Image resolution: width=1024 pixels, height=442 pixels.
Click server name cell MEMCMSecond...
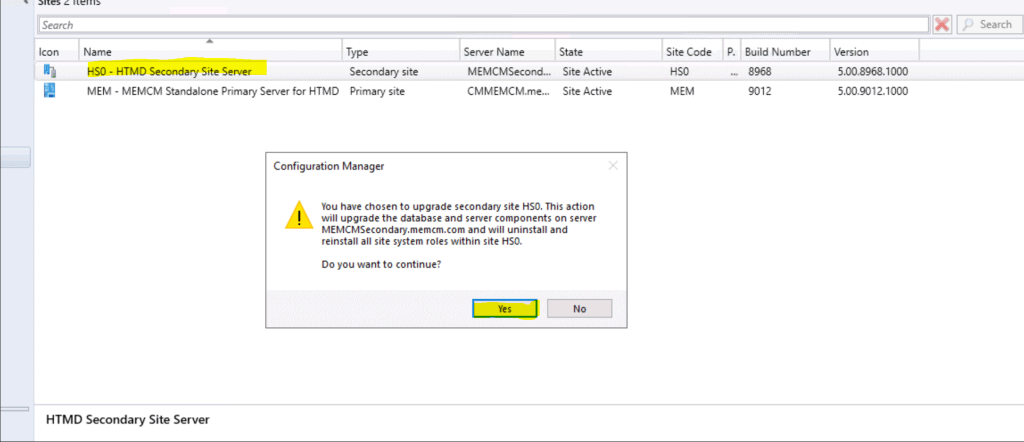509,71
